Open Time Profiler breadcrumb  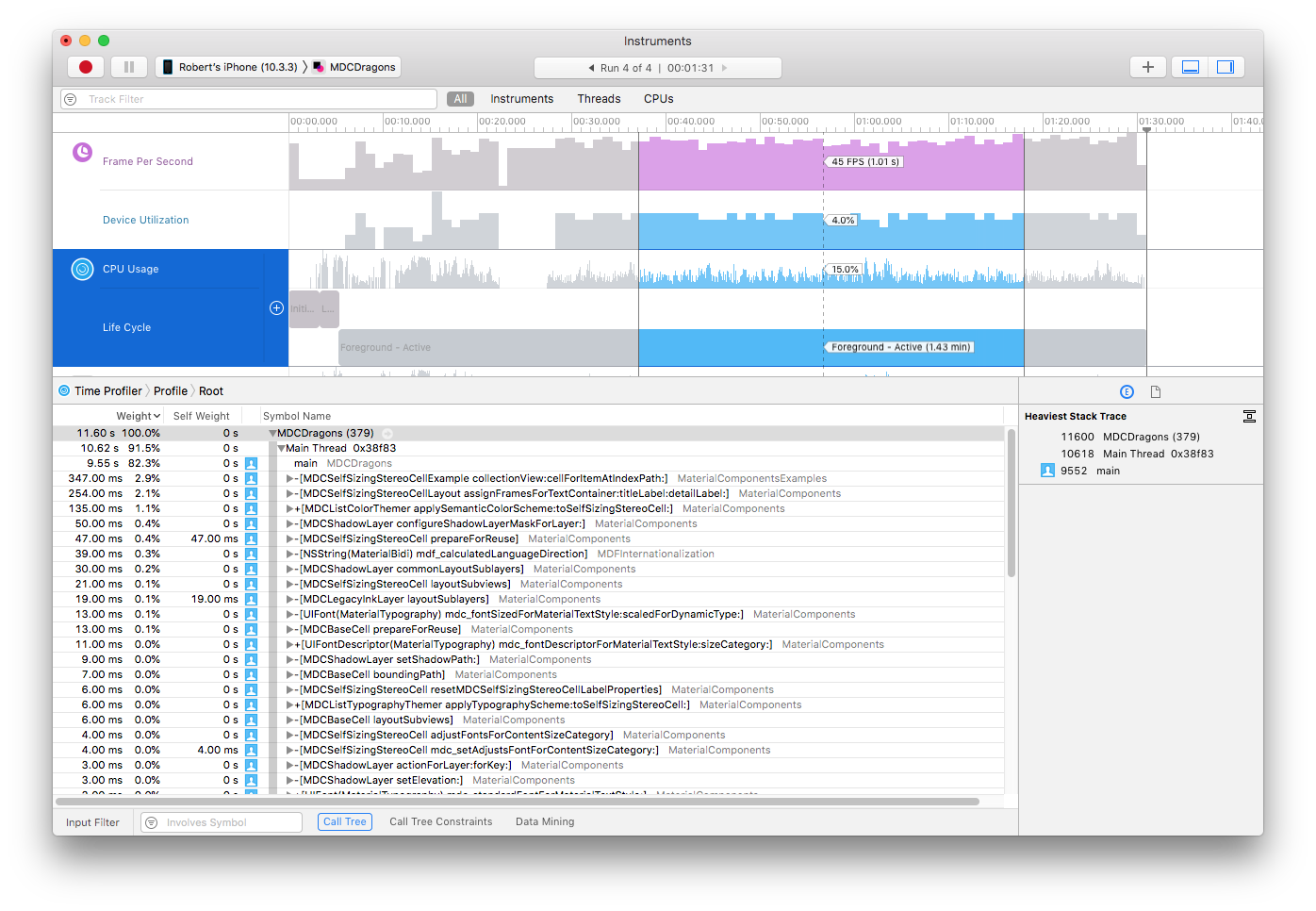107,390
